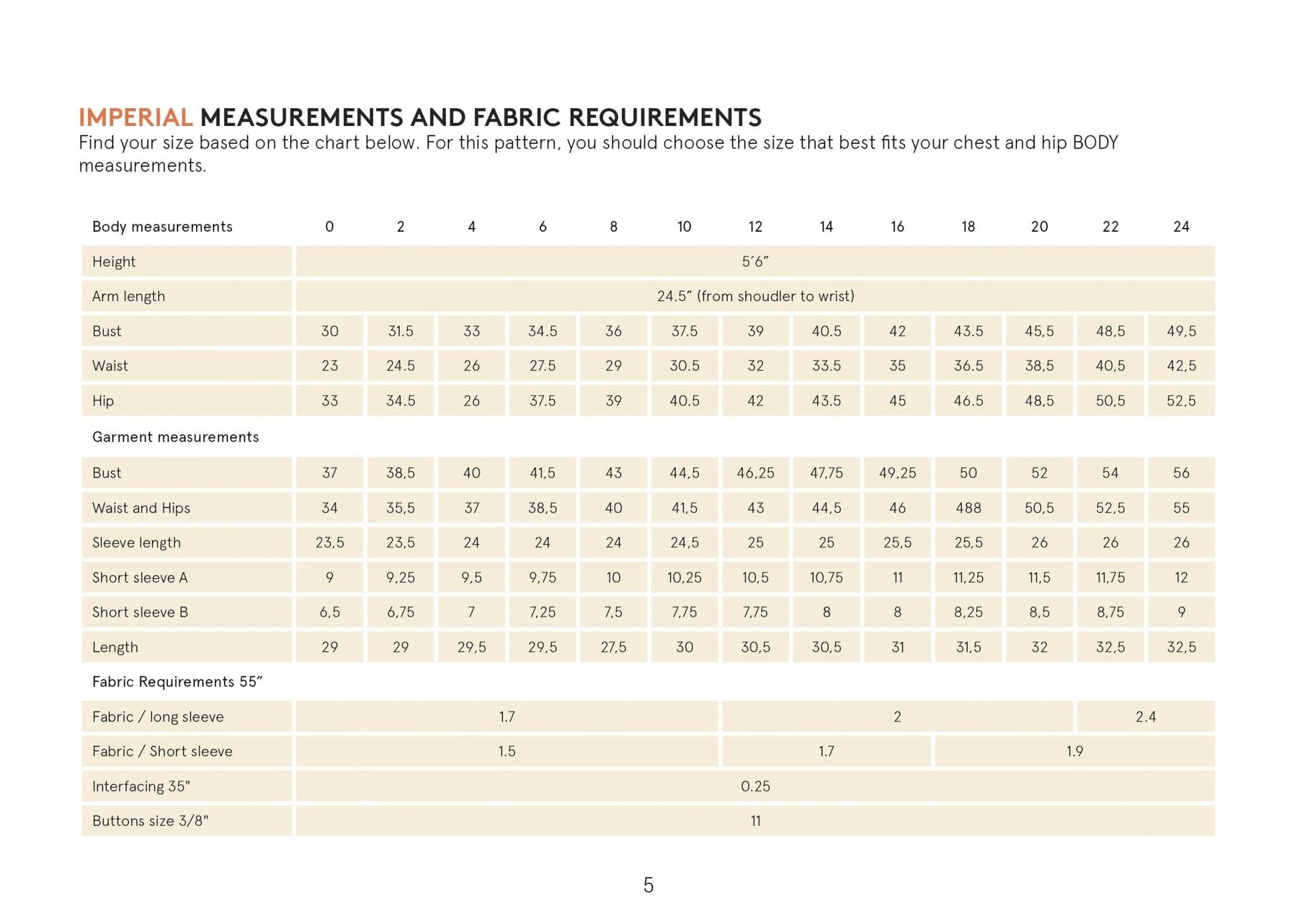Click the Sleeve length row label
Viewport: 1297px width, 924px height.
[137, 543]
